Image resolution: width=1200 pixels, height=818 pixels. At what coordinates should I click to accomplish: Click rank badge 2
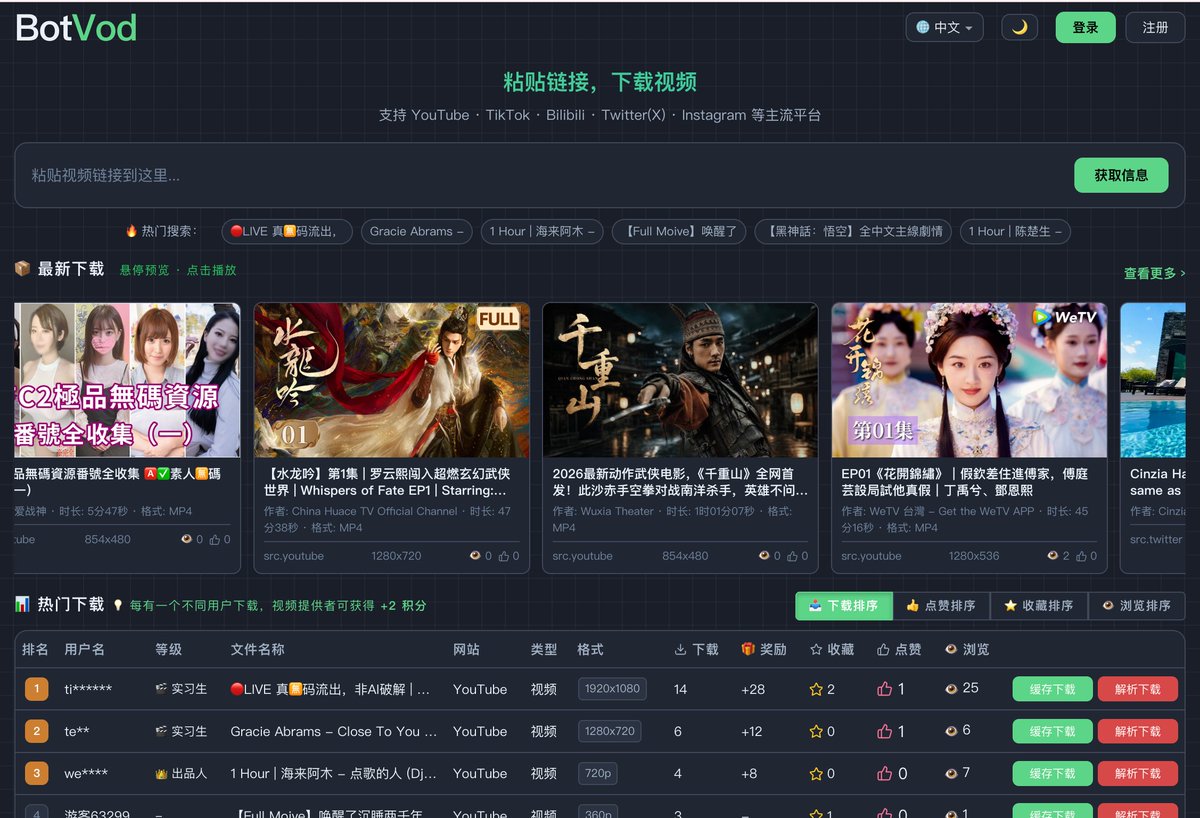37,731
